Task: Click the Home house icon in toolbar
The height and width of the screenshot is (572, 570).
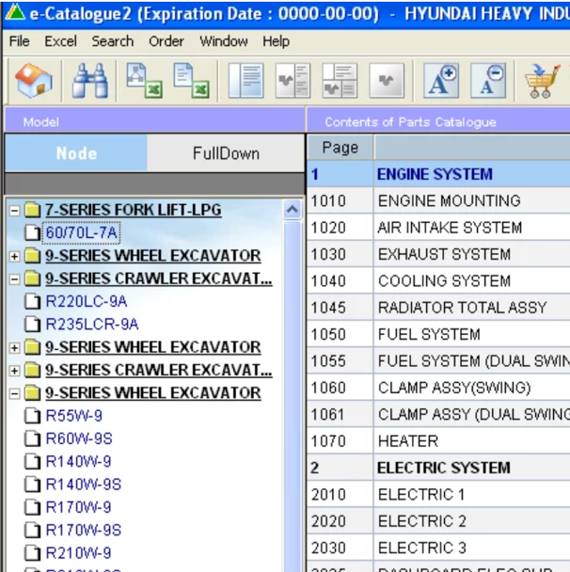Action: click(34, 81)
